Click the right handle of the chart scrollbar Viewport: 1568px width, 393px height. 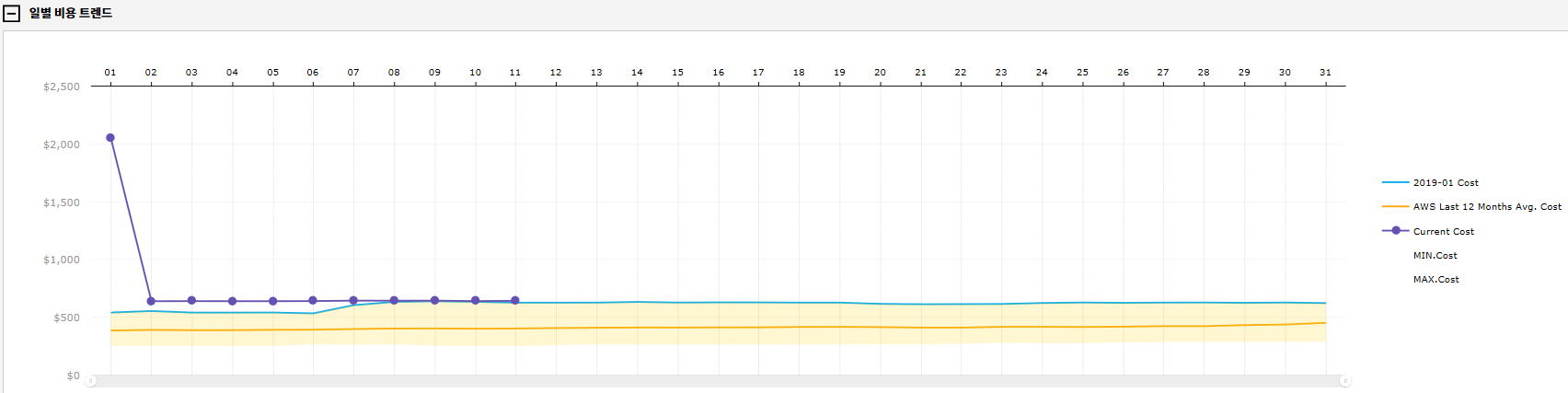pyautogui.click(x=1344, y=381)
